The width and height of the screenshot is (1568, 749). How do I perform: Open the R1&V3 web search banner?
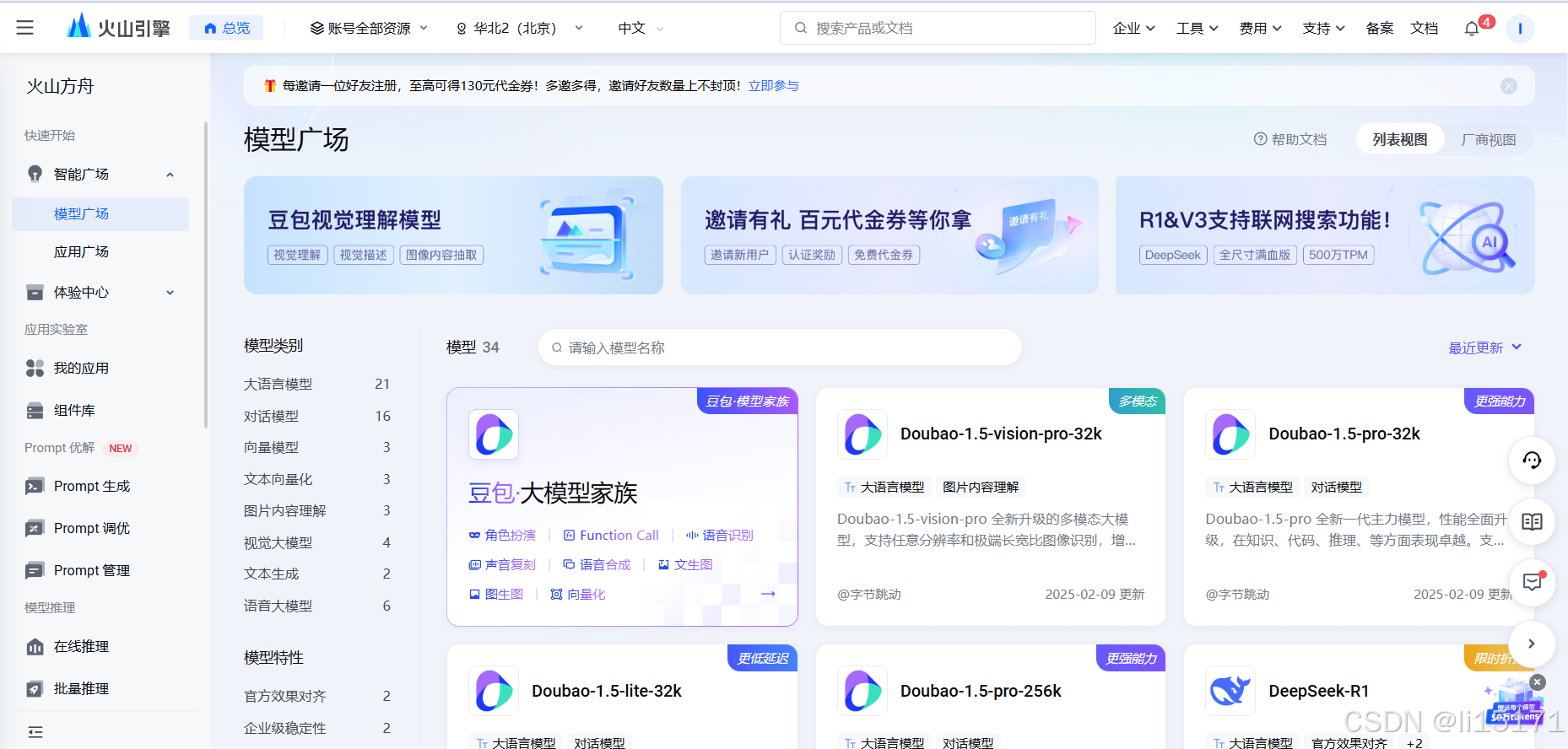1325,235
